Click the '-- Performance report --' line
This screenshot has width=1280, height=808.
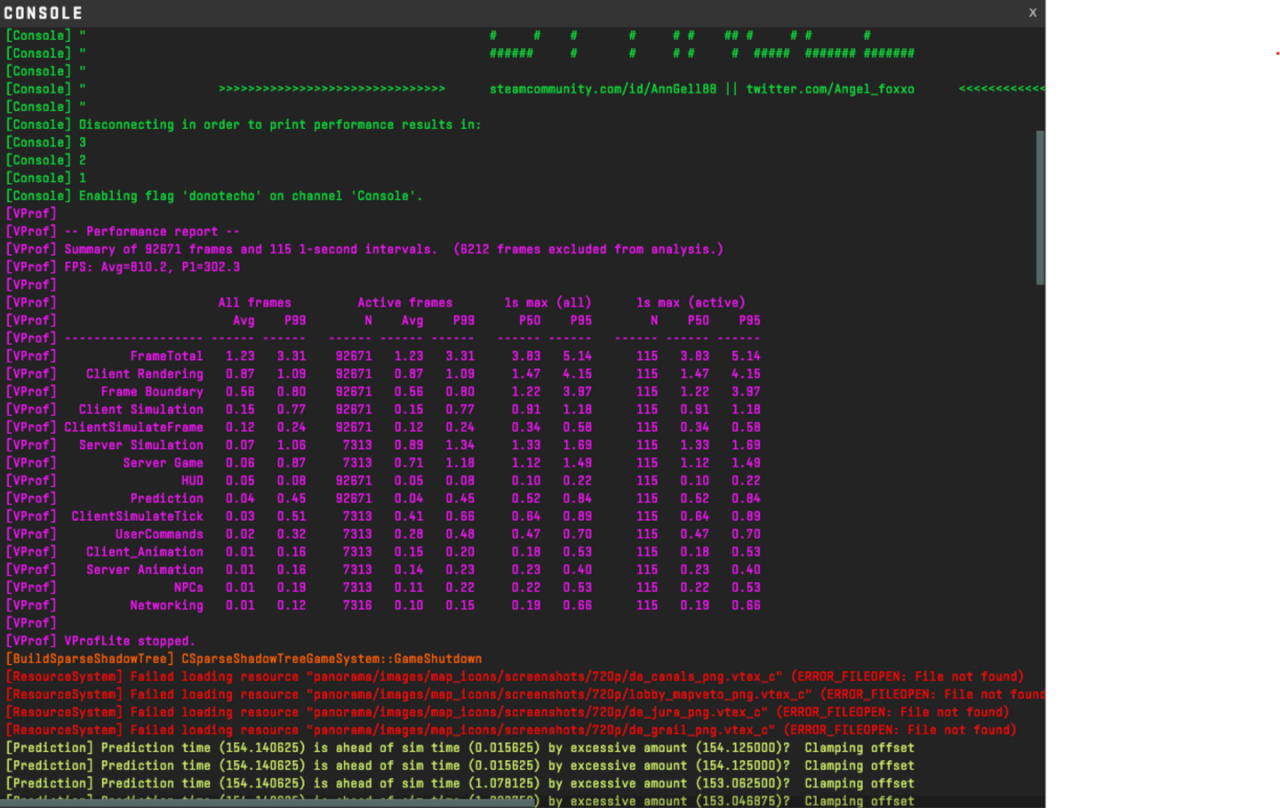point(123,232)
